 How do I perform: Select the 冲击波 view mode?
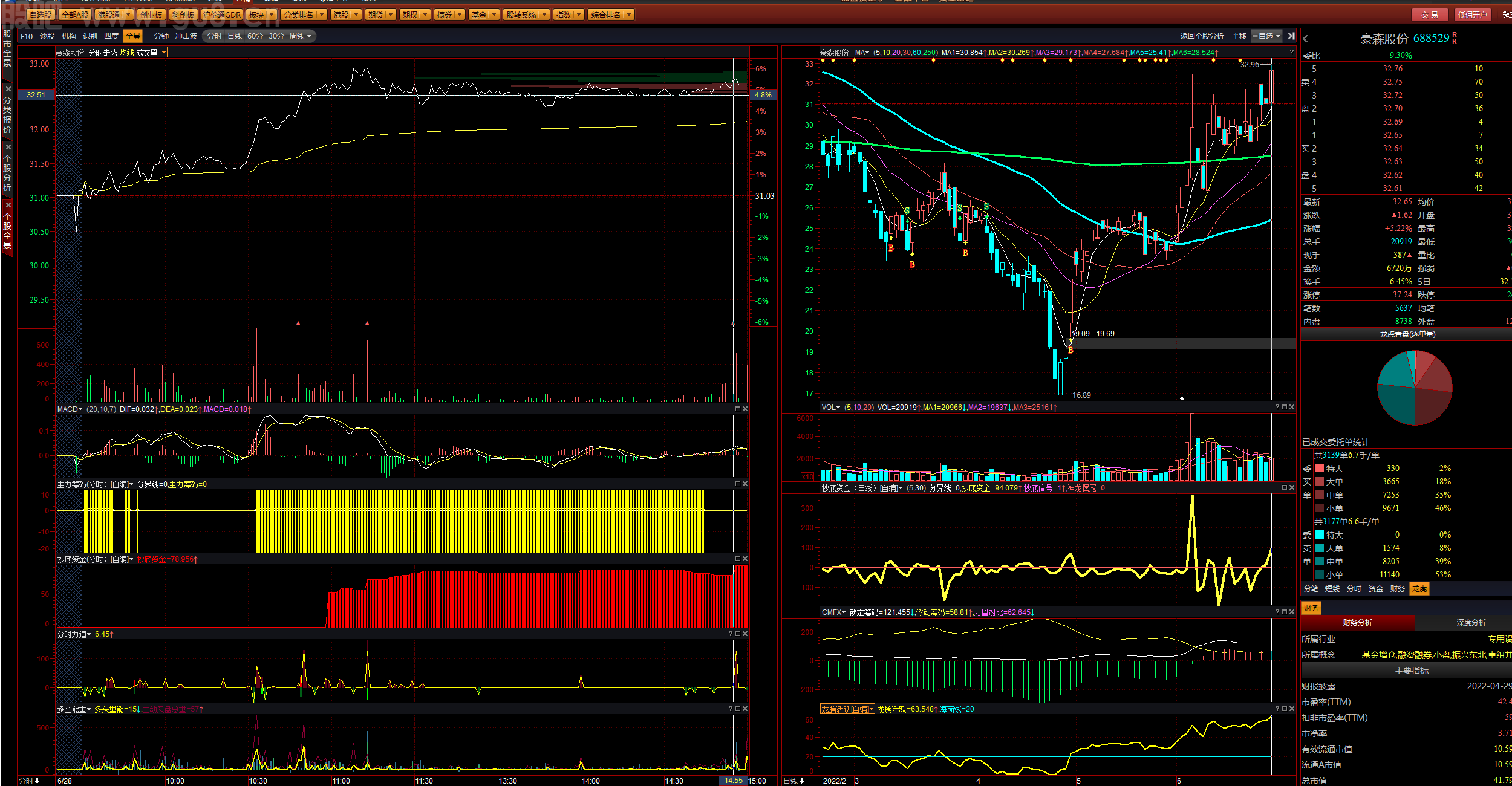pos(186,36)
